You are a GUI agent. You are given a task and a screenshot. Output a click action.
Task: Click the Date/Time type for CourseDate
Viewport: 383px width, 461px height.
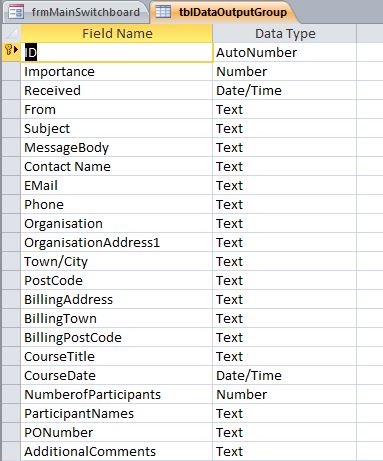pos(284,375)
